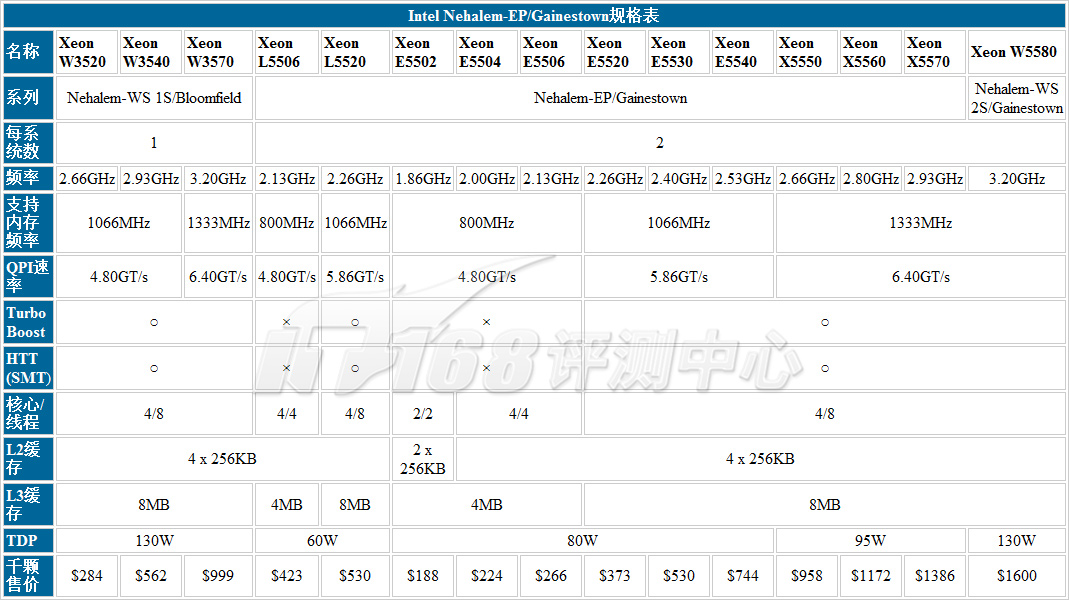Click the "$1386" price cell

point(935,576)
